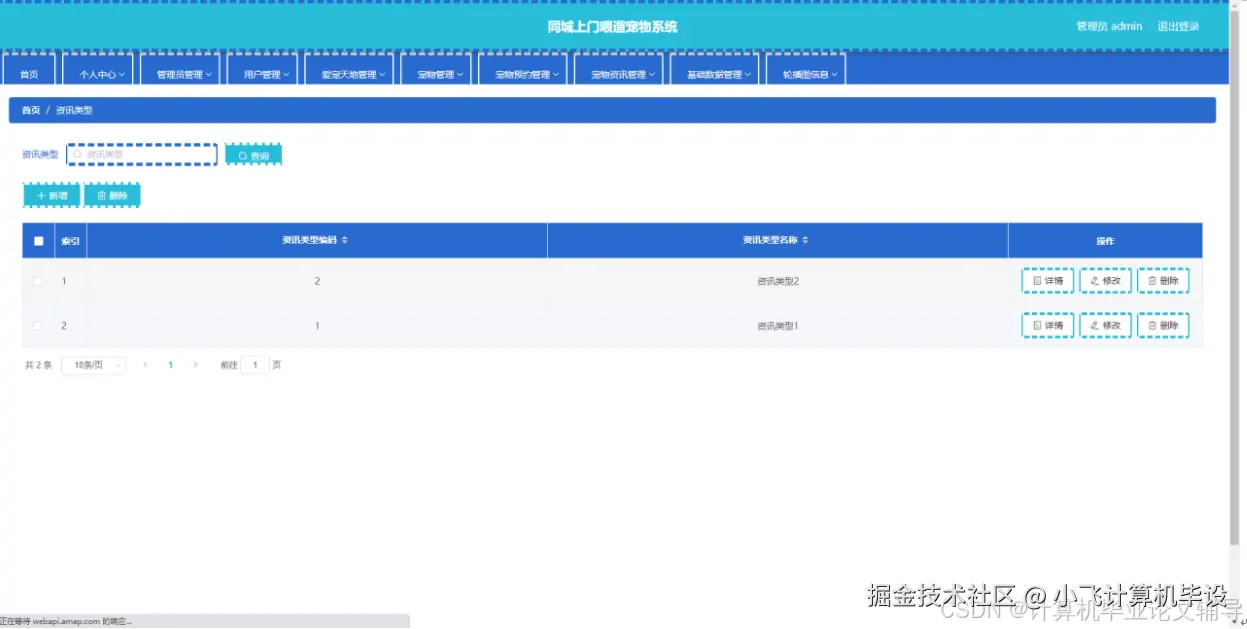This screenshot has height=629, width=1247.
Task: Select page 1 in pagination
Action: 170,365
